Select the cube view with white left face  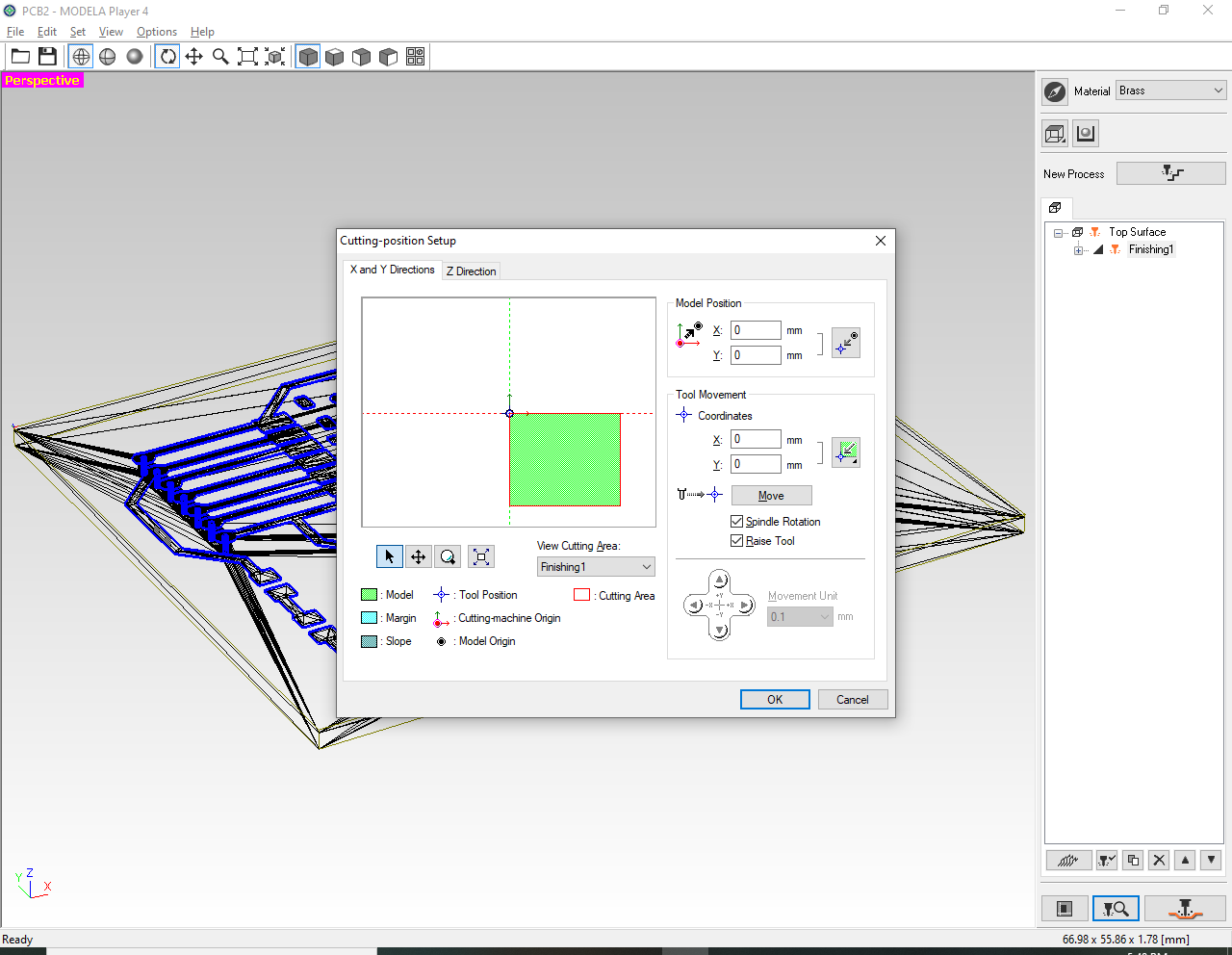coord(362,57)
